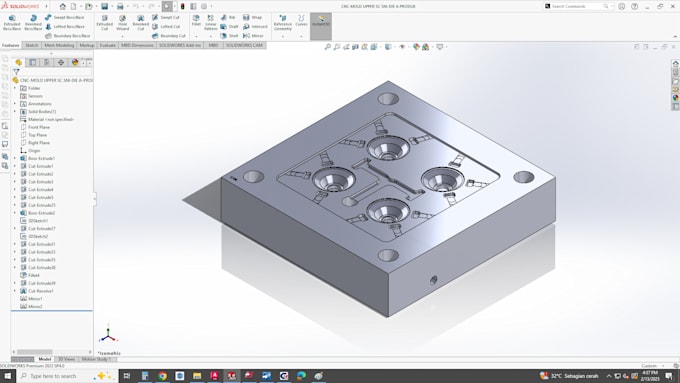This screenshot has height=383, width=680.
Task: Select the Extruded Boss/Base tool
Action: click(12, 23)
